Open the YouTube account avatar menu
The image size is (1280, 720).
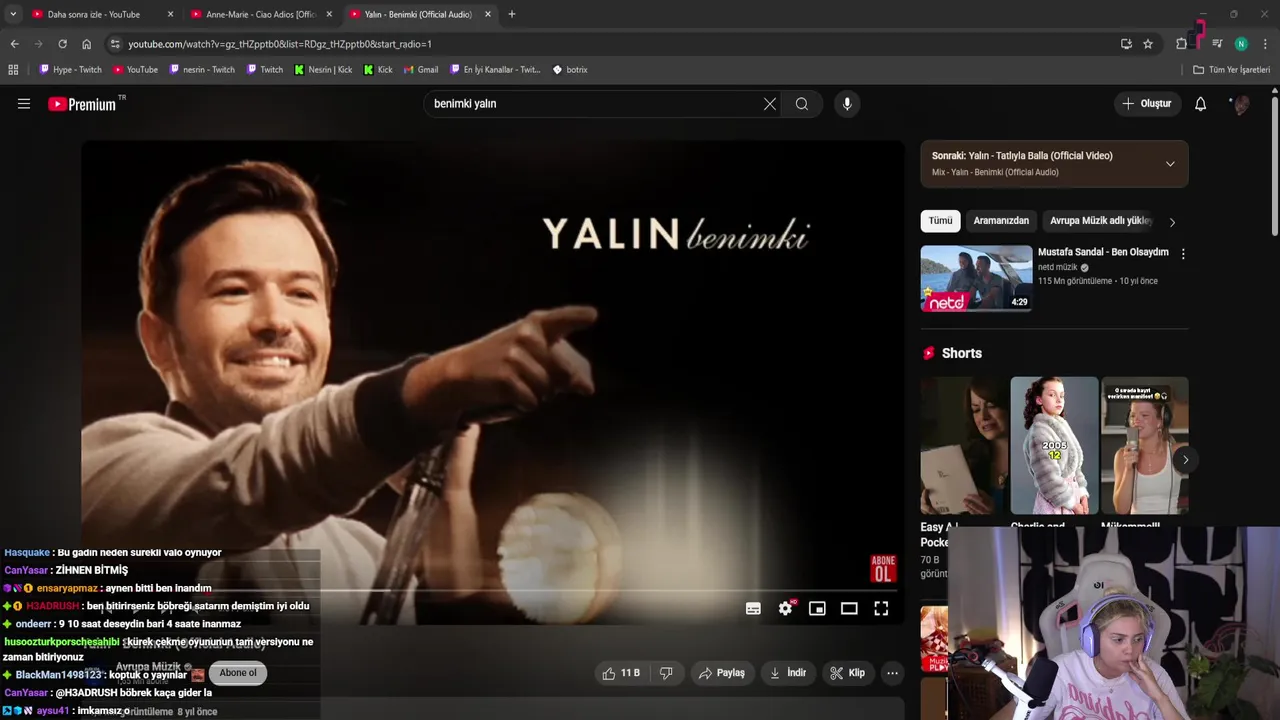click(1241, 104)
